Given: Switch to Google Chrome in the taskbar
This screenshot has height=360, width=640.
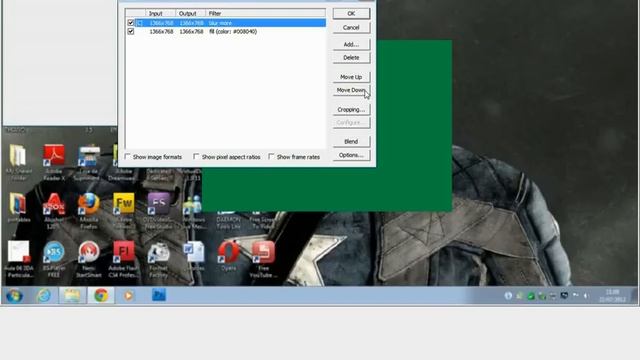Looking at the screenshot, I should tap(101, 296).
